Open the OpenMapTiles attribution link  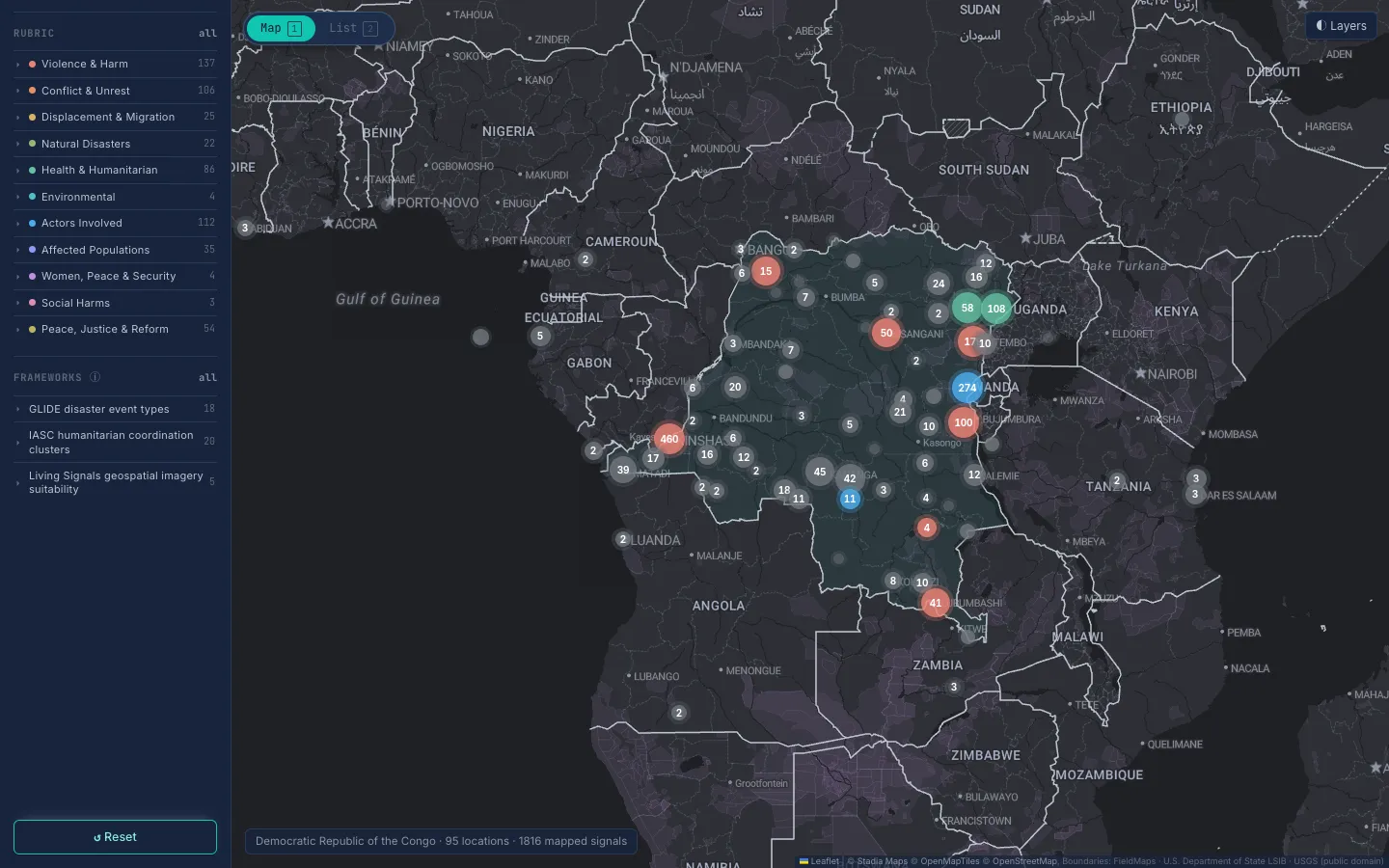point(950,861)
